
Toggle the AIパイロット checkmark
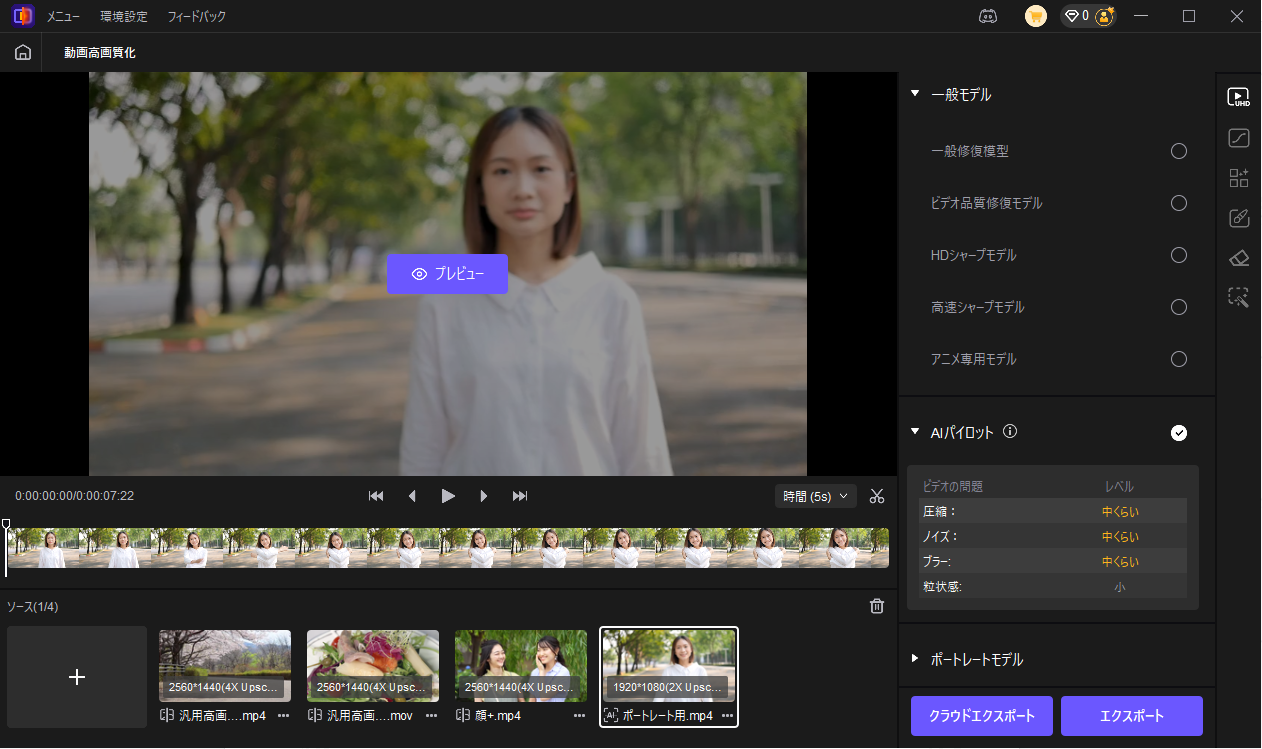click(1179, 433)
